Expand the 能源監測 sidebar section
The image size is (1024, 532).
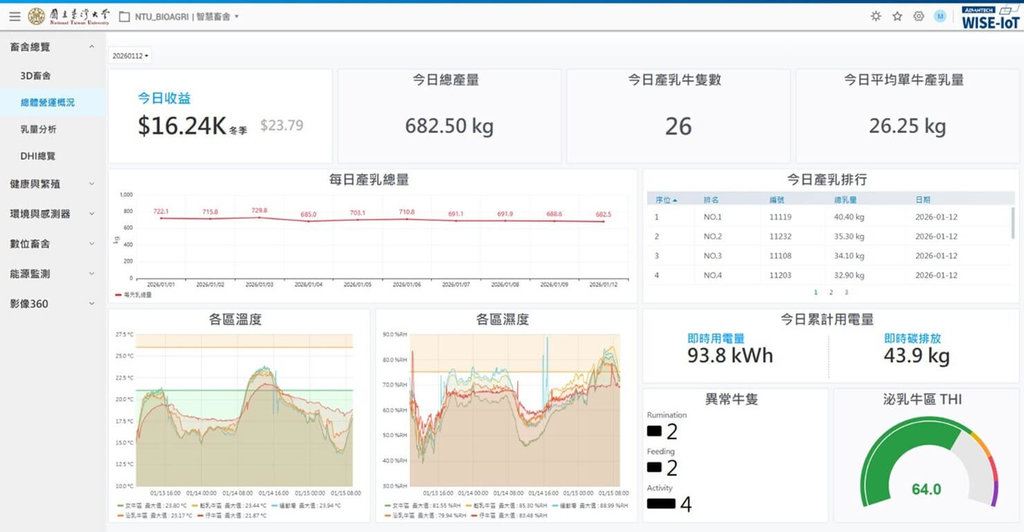(x=52, y=273)
